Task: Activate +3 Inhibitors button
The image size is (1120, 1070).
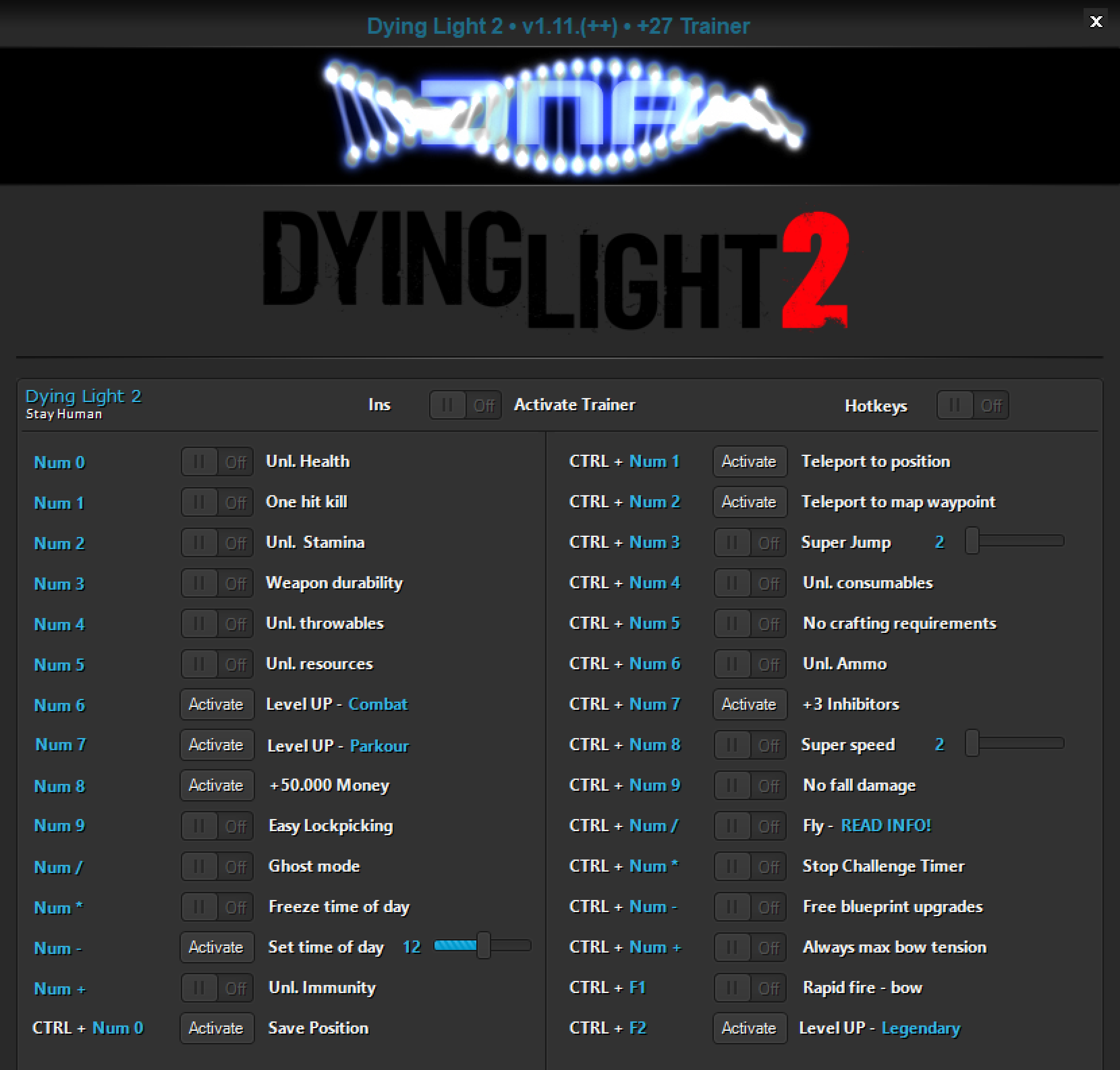Action: [750, 704]
